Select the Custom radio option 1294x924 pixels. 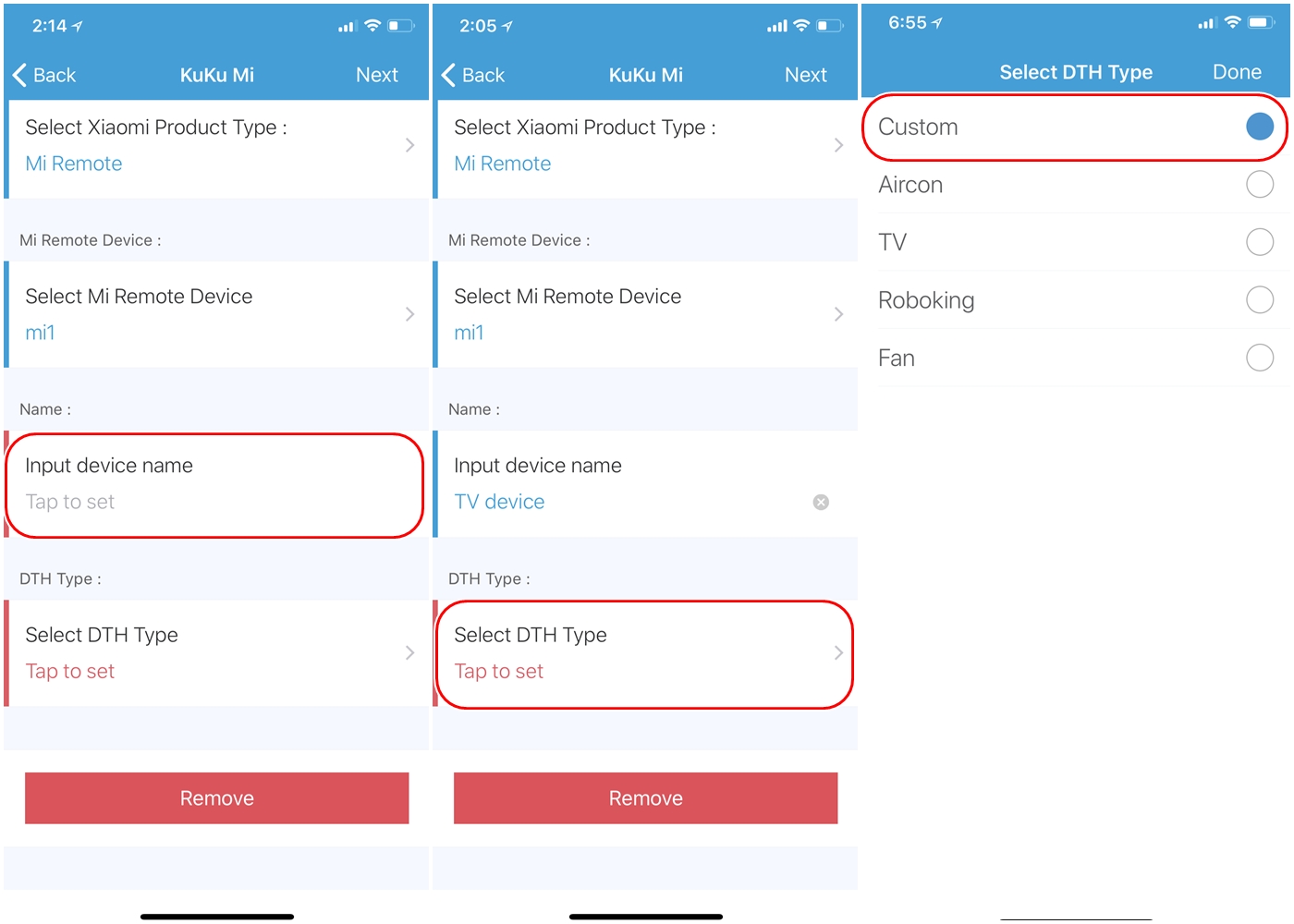tap(1260, 127)
